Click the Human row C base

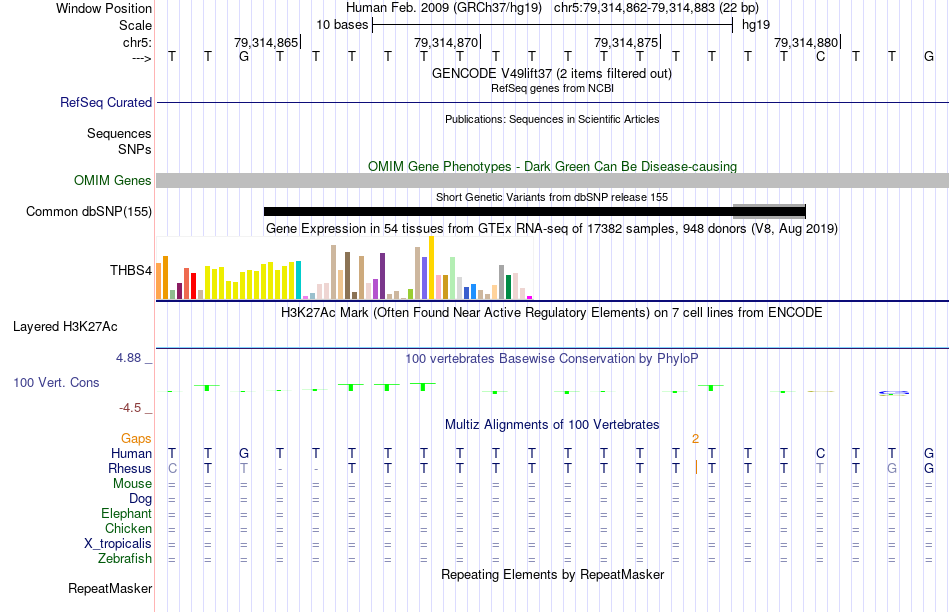(x=820, y=453)
